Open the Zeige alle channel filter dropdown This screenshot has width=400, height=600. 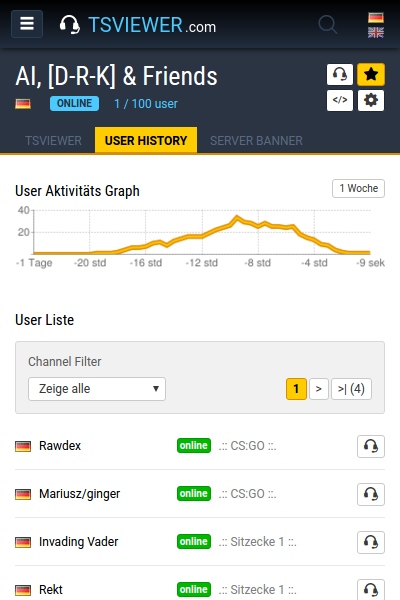pyautogui.click(x=97, y=389)
